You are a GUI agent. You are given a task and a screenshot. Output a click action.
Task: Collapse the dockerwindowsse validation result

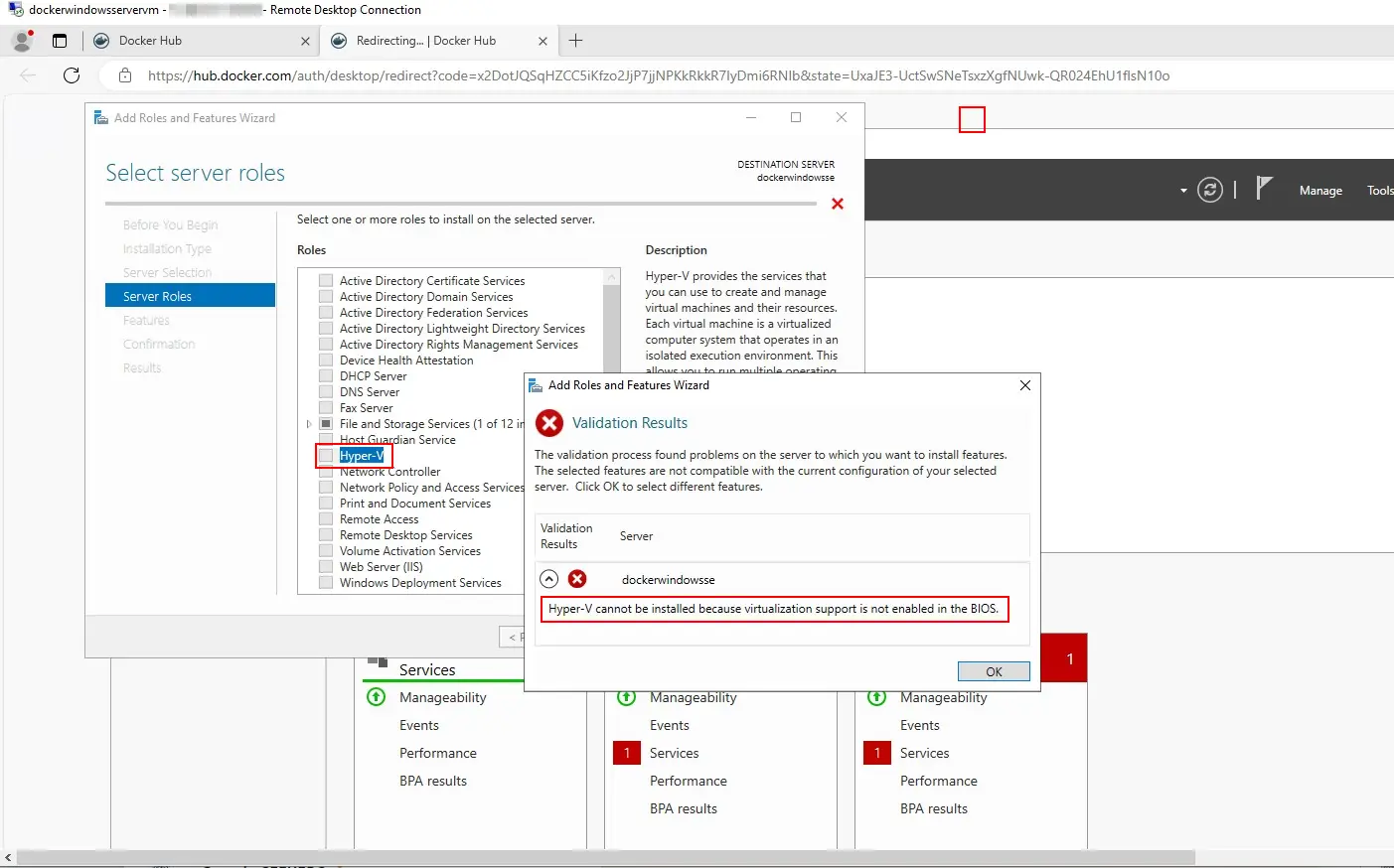[548, 579]
